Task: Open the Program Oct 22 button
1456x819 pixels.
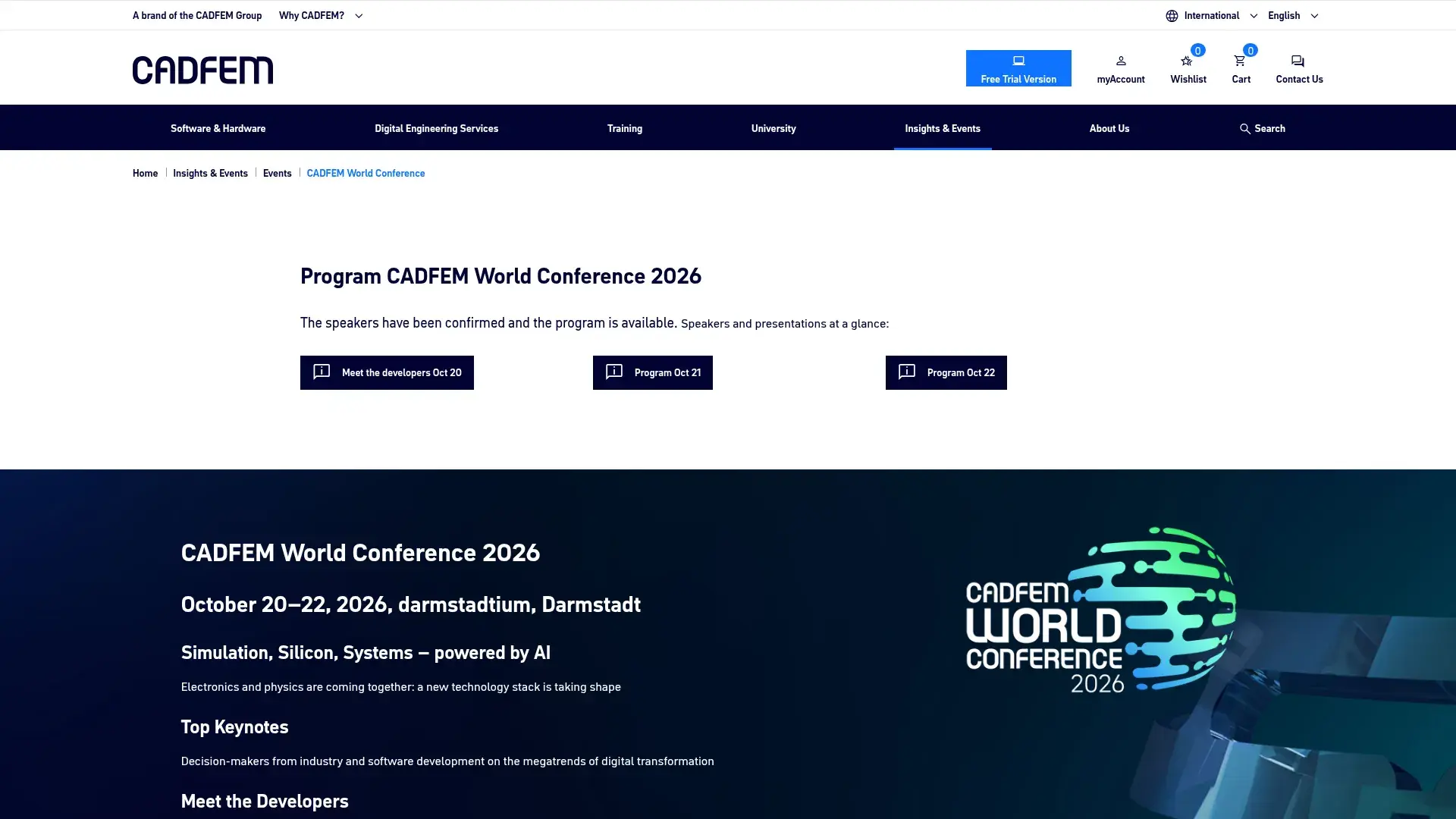Action: [x=946, y=372]
